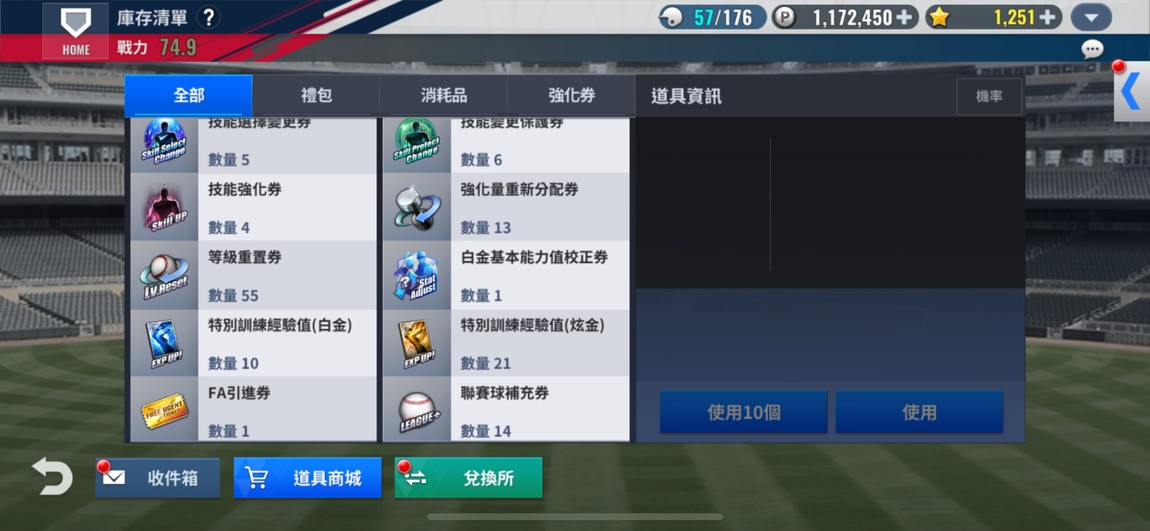This screenshot has height=531, width=1150.
Task: Switch to the 強化券 tab
Action: pos(571,96)
